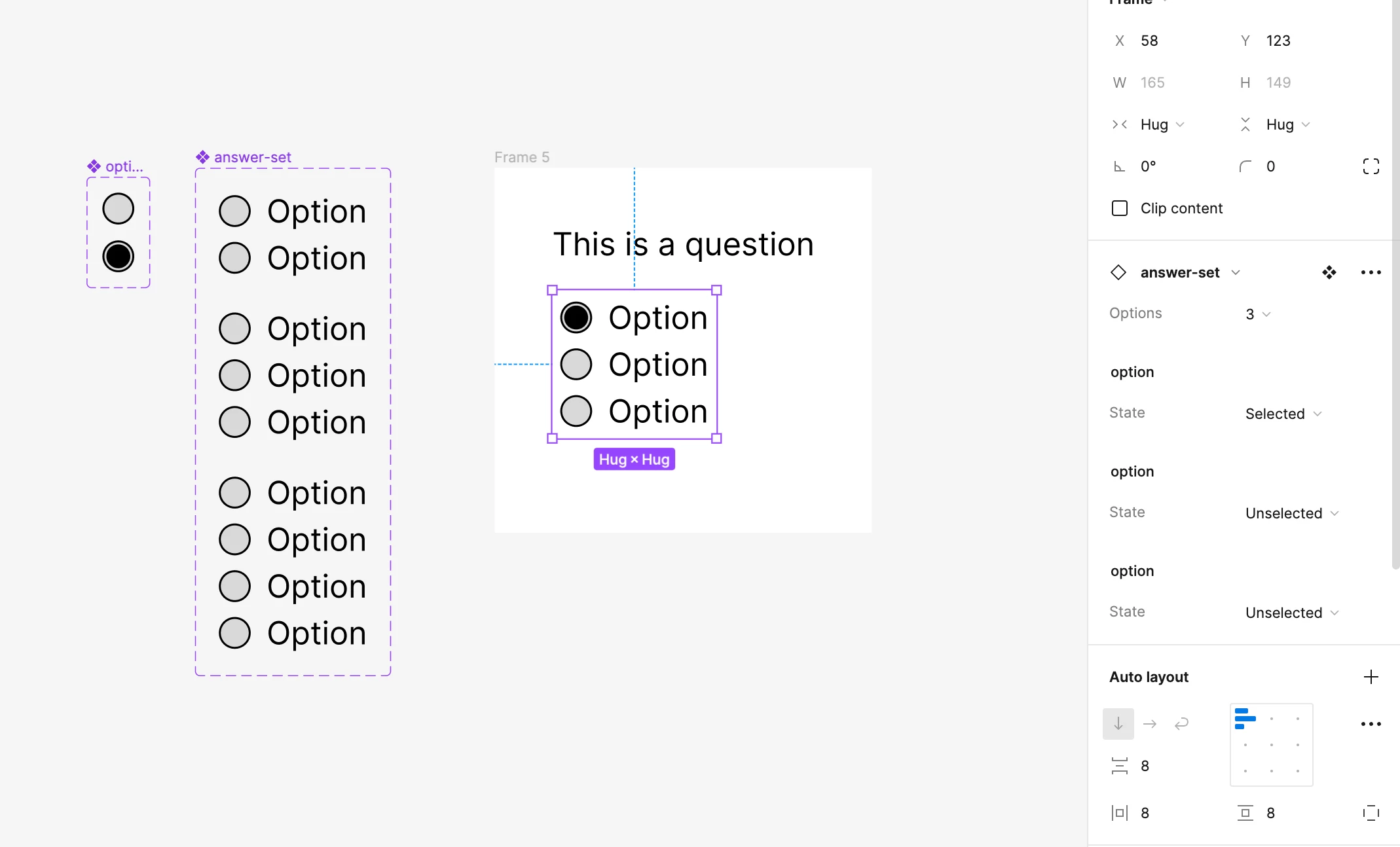Enable the Clip content checkbox
This screenshot has height=847, width=1400.
[1120, 208]
